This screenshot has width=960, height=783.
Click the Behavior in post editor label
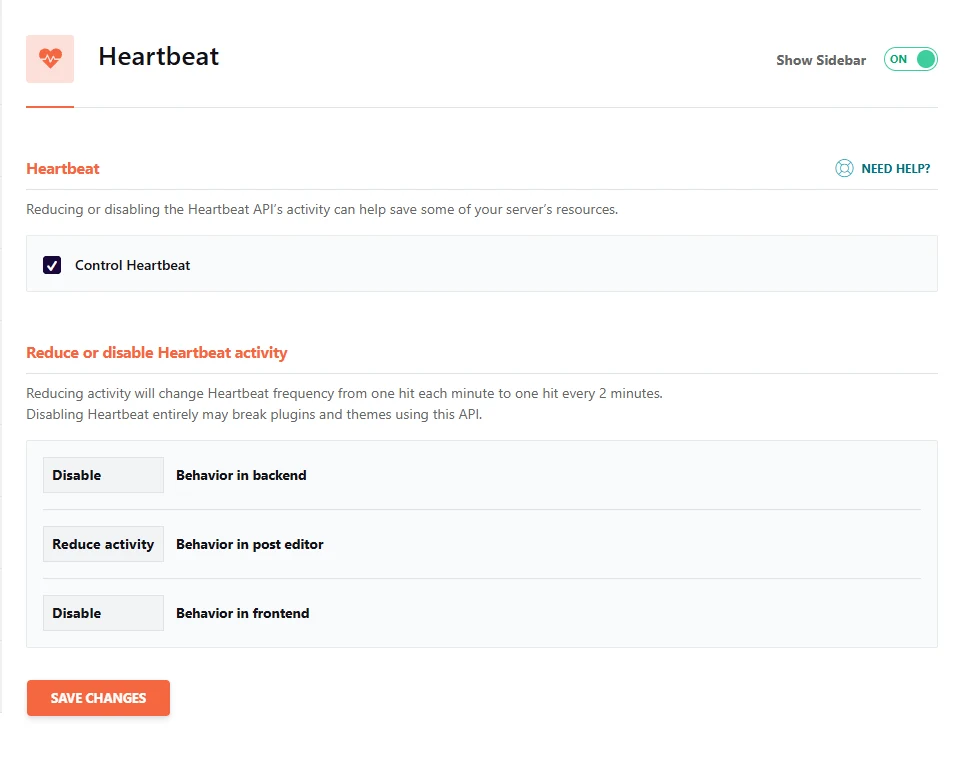tap(250, 544)
